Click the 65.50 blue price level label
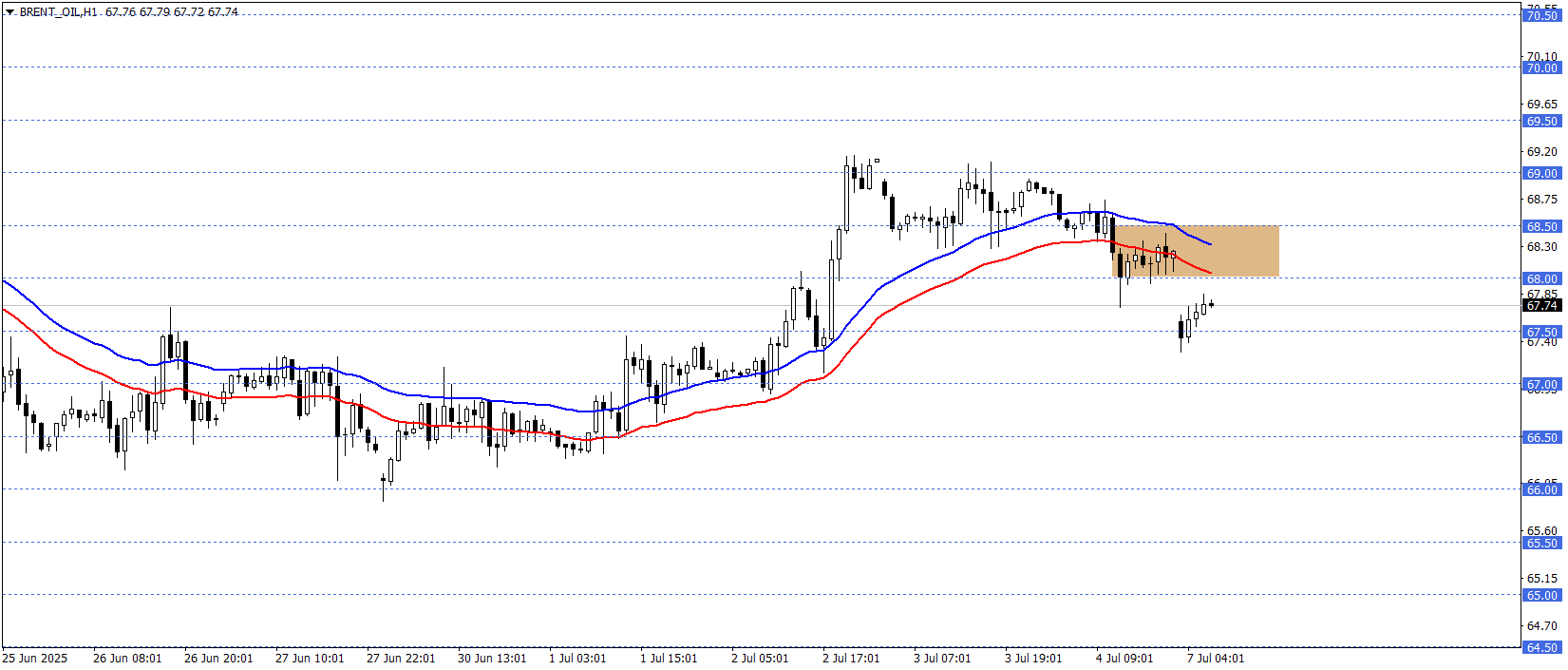The image size is (1568, 670). tap(1541, 543)
